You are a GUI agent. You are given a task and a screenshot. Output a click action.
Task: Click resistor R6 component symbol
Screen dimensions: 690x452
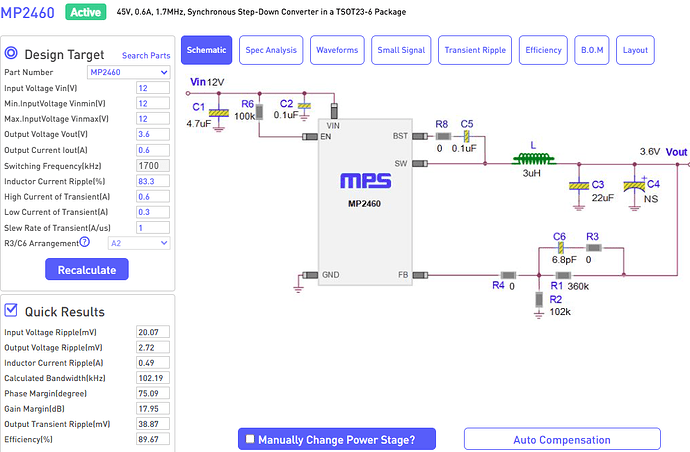[x=258, y=111]
